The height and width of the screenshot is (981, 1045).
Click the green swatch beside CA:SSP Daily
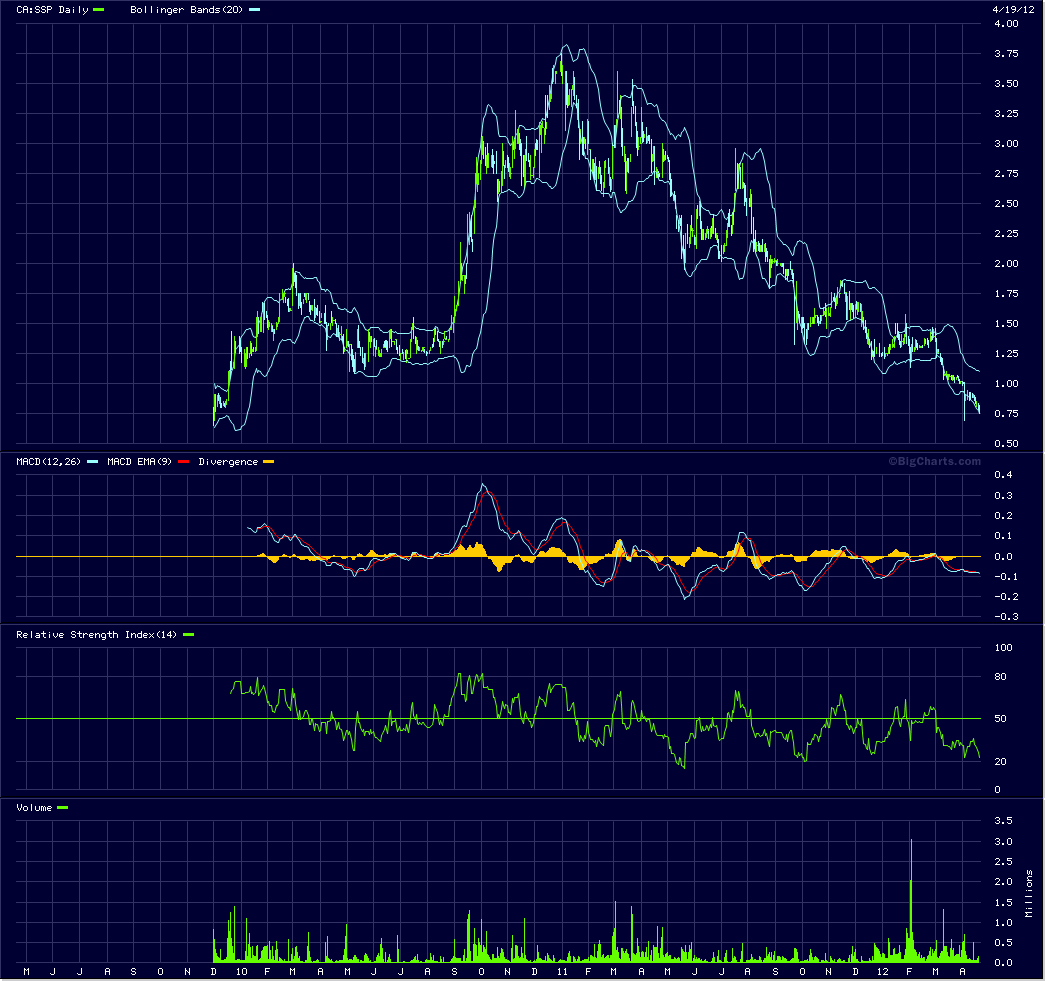pyautogui.click(x=99, y=10)
